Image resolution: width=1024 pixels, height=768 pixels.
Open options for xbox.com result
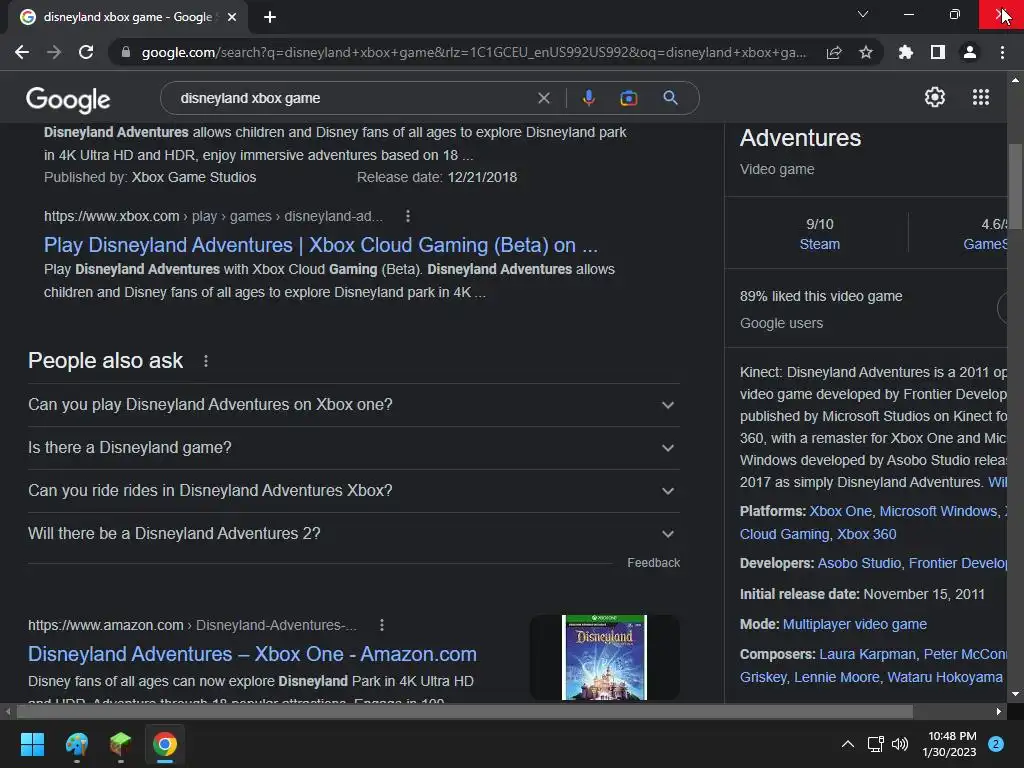[408, 216]
